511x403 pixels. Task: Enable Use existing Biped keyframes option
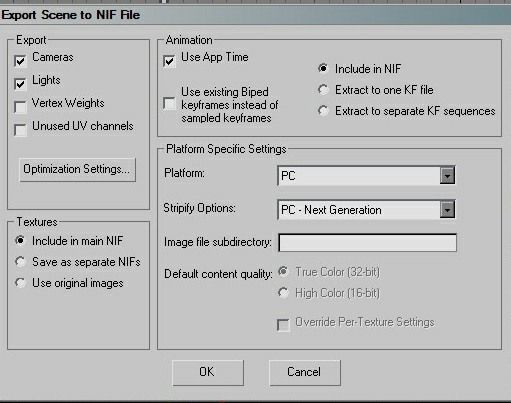click(x=169, y=103)
